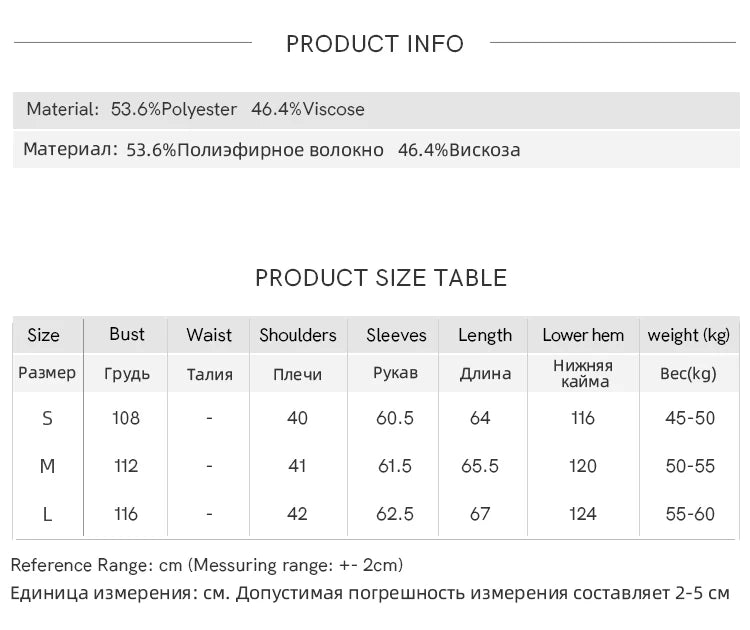Image resolution: width=750 pixels, height=630 pixels.
Task: Click the weight range 55-60
Action: (690, 514)
